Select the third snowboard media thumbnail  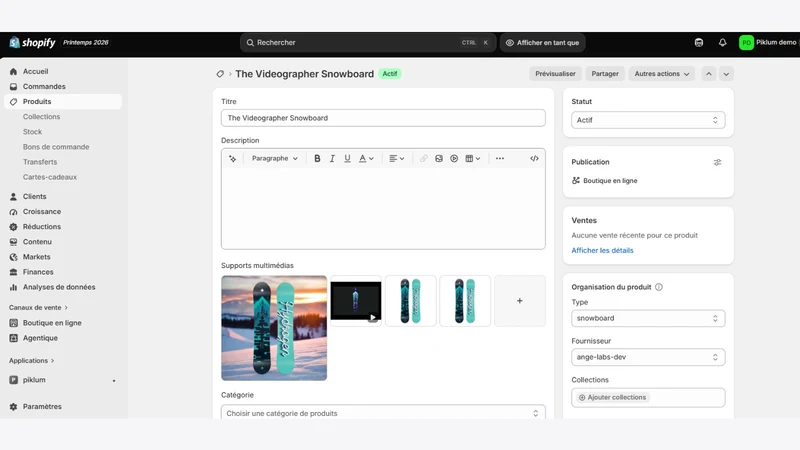point(410,301)
